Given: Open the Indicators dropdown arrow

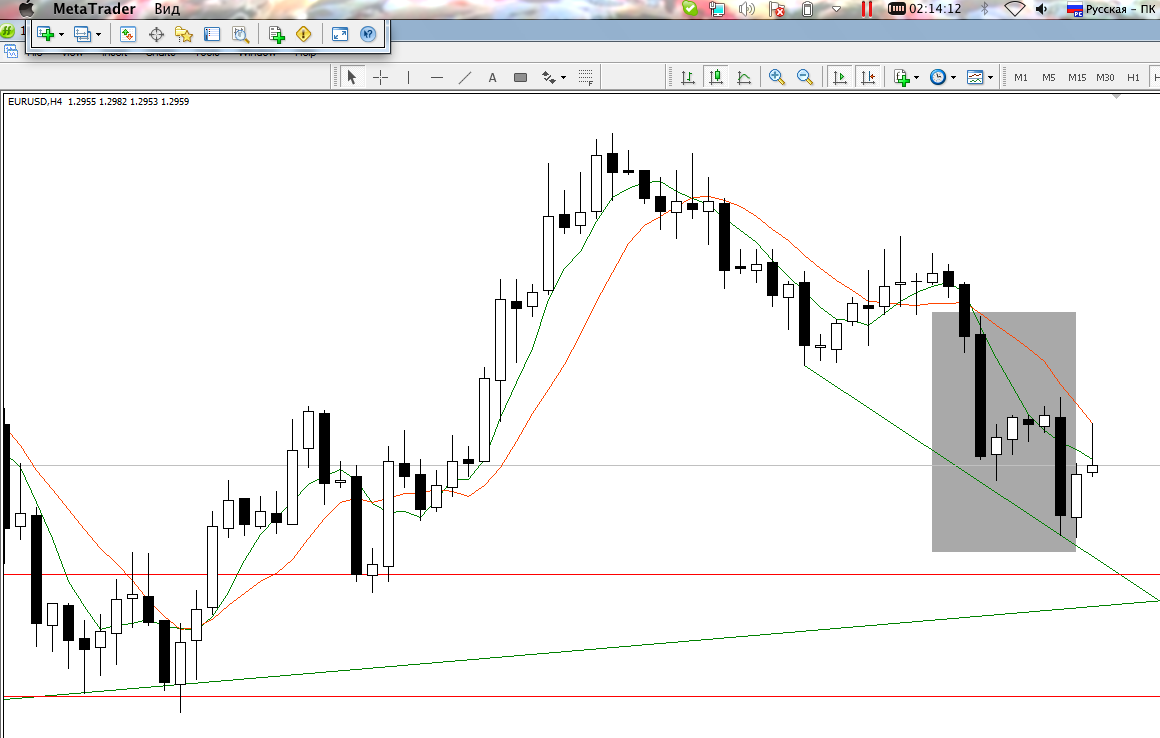Looking at the screenshot, I should tap(917, 78).
